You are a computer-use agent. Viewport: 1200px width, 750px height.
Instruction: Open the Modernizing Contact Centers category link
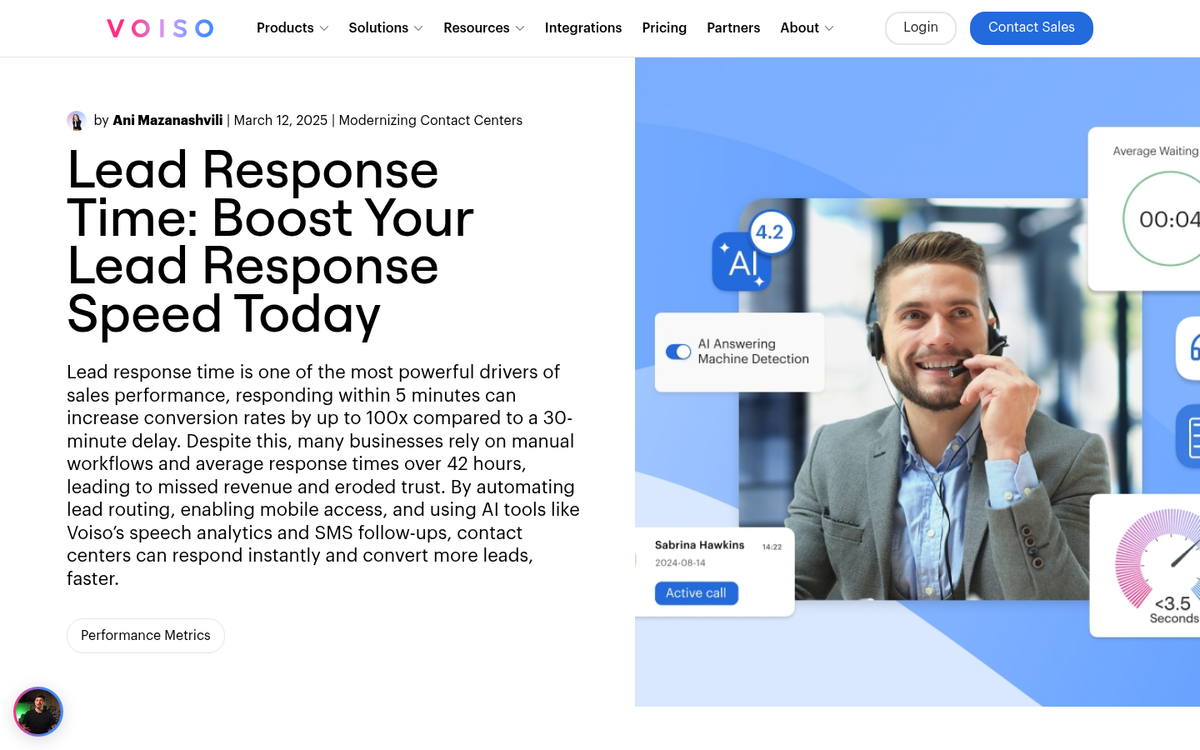pos(430,120)
